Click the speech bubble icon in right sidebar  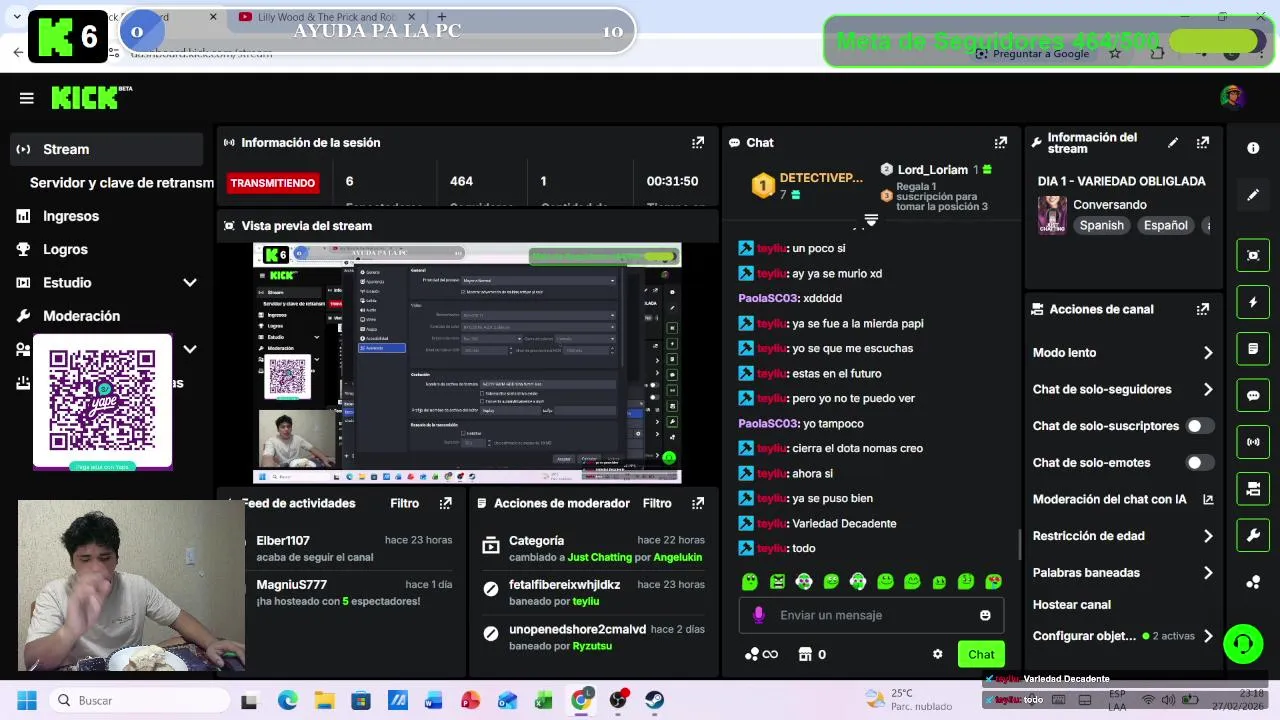(x=1253, y=395)
